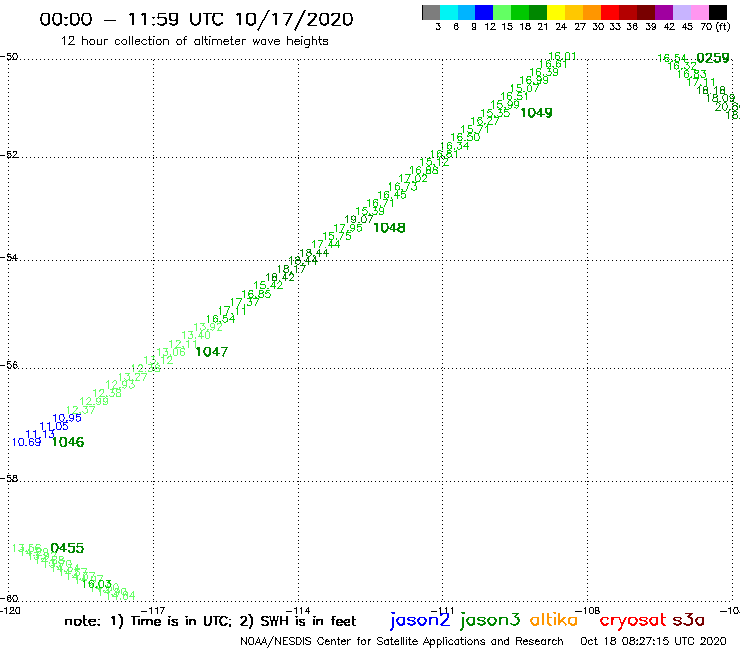
Task: Click the pass time label 0259
Action: click(713, 58)
